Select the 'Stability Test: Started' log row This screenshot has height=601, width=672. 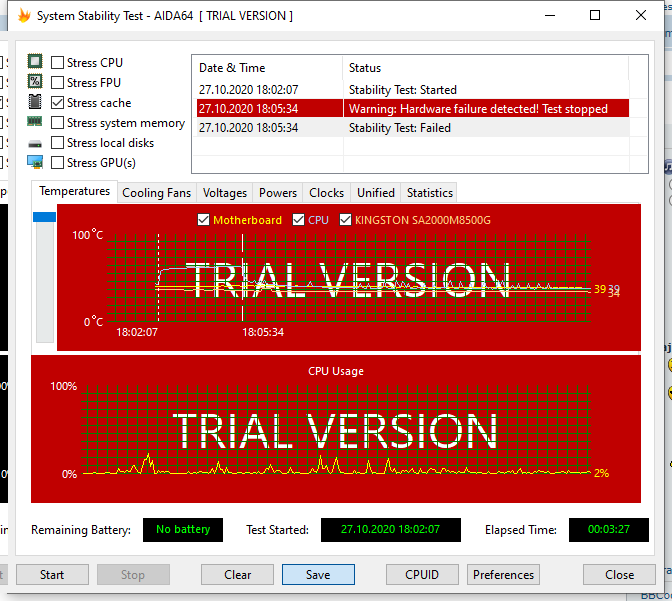[413, 90]
